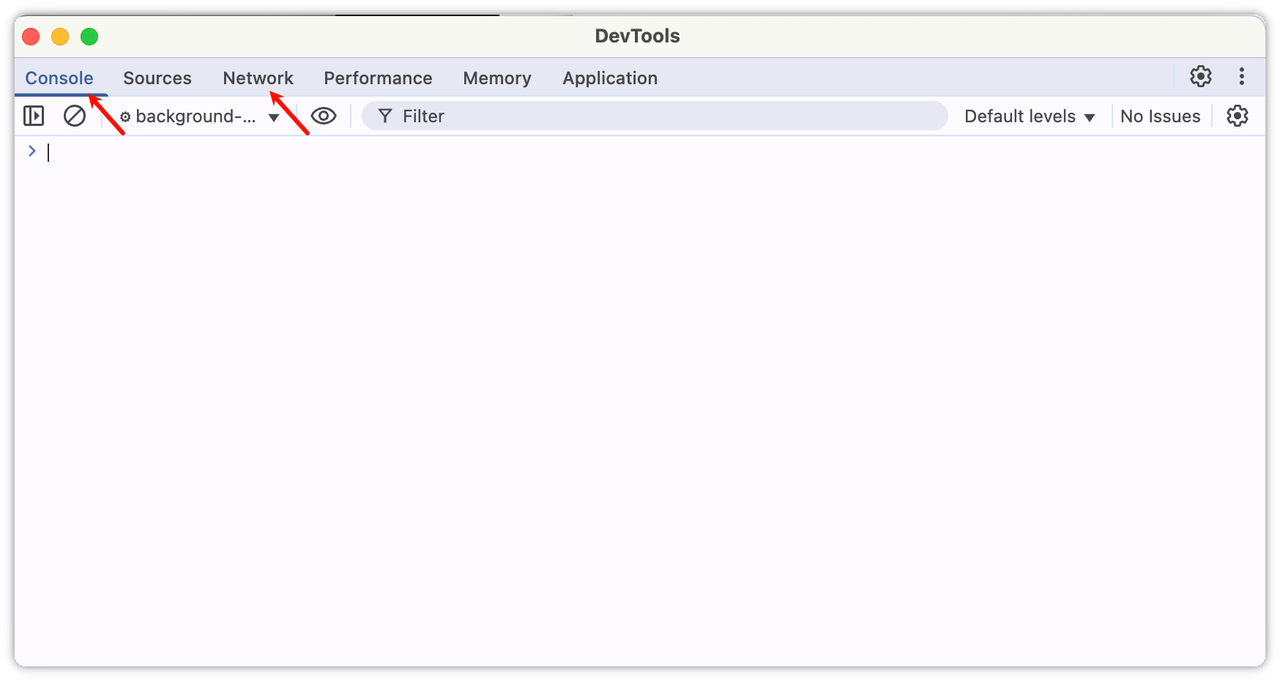Switch to the Network tab
1280x681 pixels.
(258, 78)
